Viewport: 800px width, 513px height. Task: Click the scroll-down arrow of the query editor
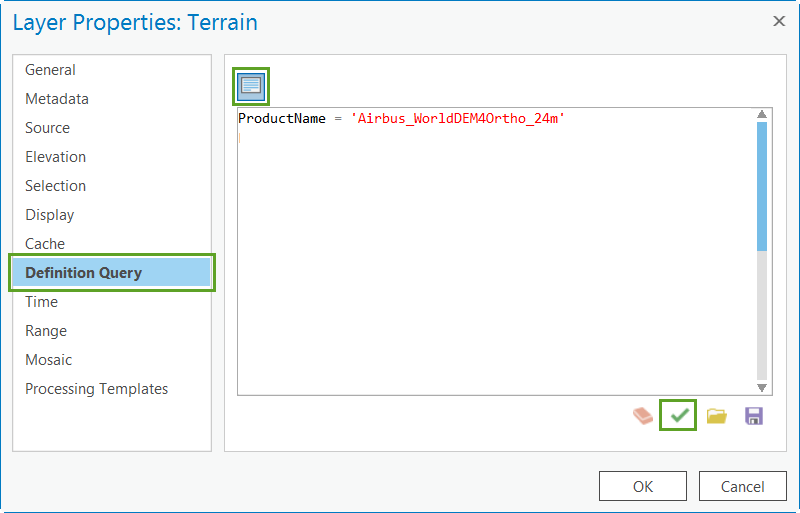pyautogui.click(x=762, y=388)
